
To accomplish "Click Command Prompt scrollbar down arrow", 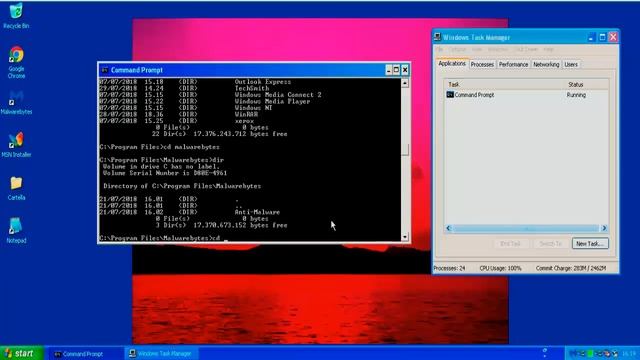I will [x=404, y=237].
